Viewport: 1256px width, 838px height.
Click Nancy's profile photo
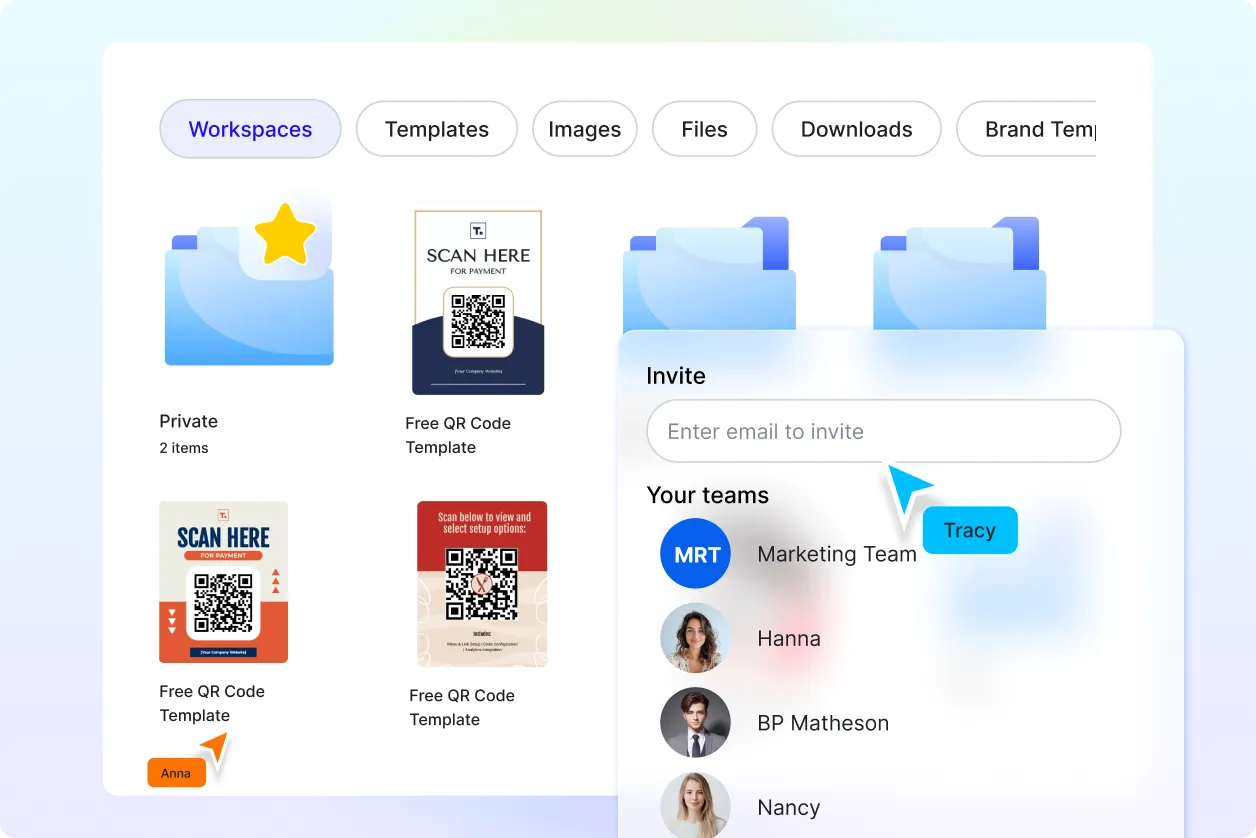point(696,806)
